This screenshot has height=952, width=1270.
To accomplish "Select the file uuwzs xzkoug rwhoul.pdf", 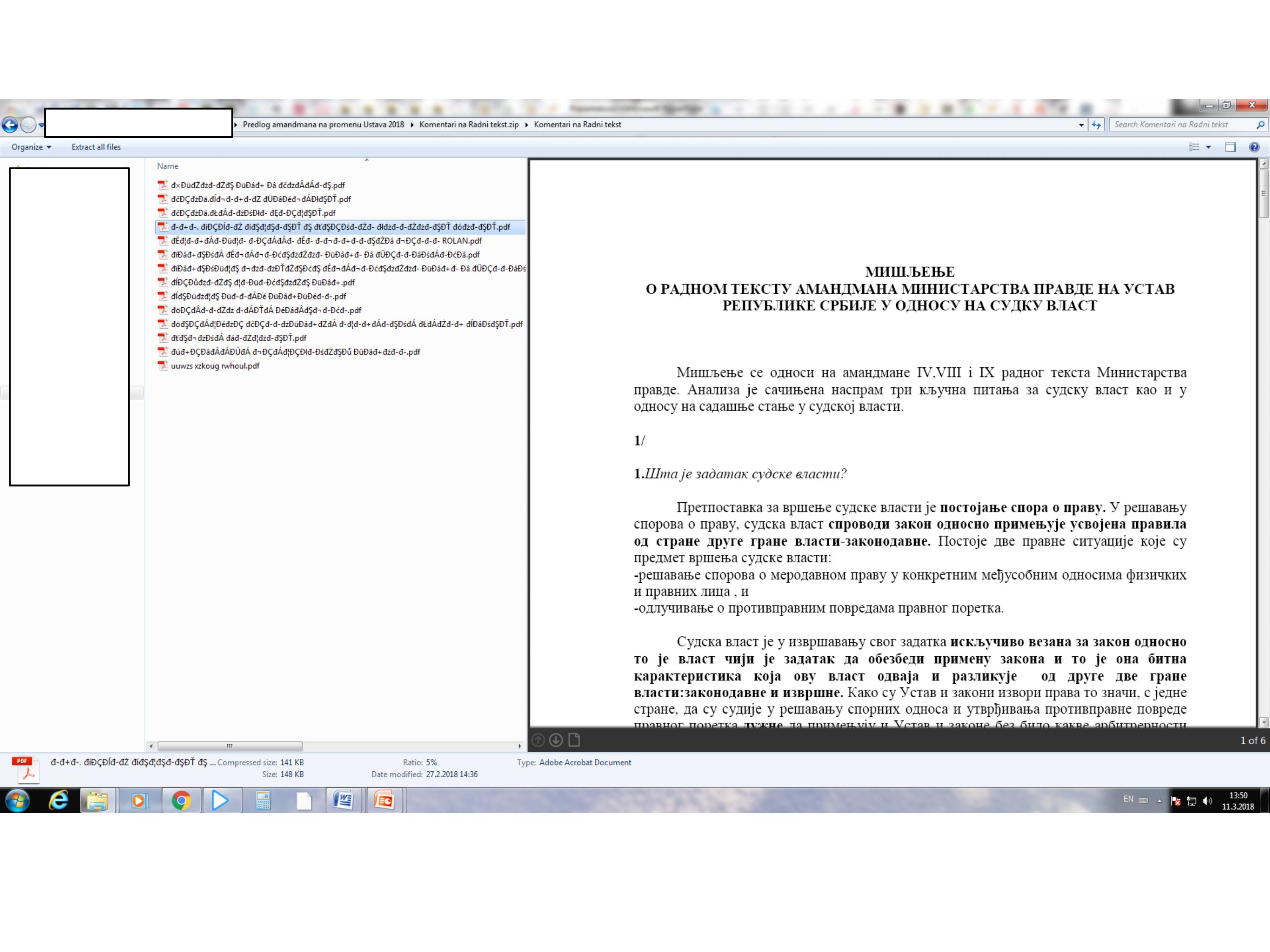I will [x=215, y=366].
